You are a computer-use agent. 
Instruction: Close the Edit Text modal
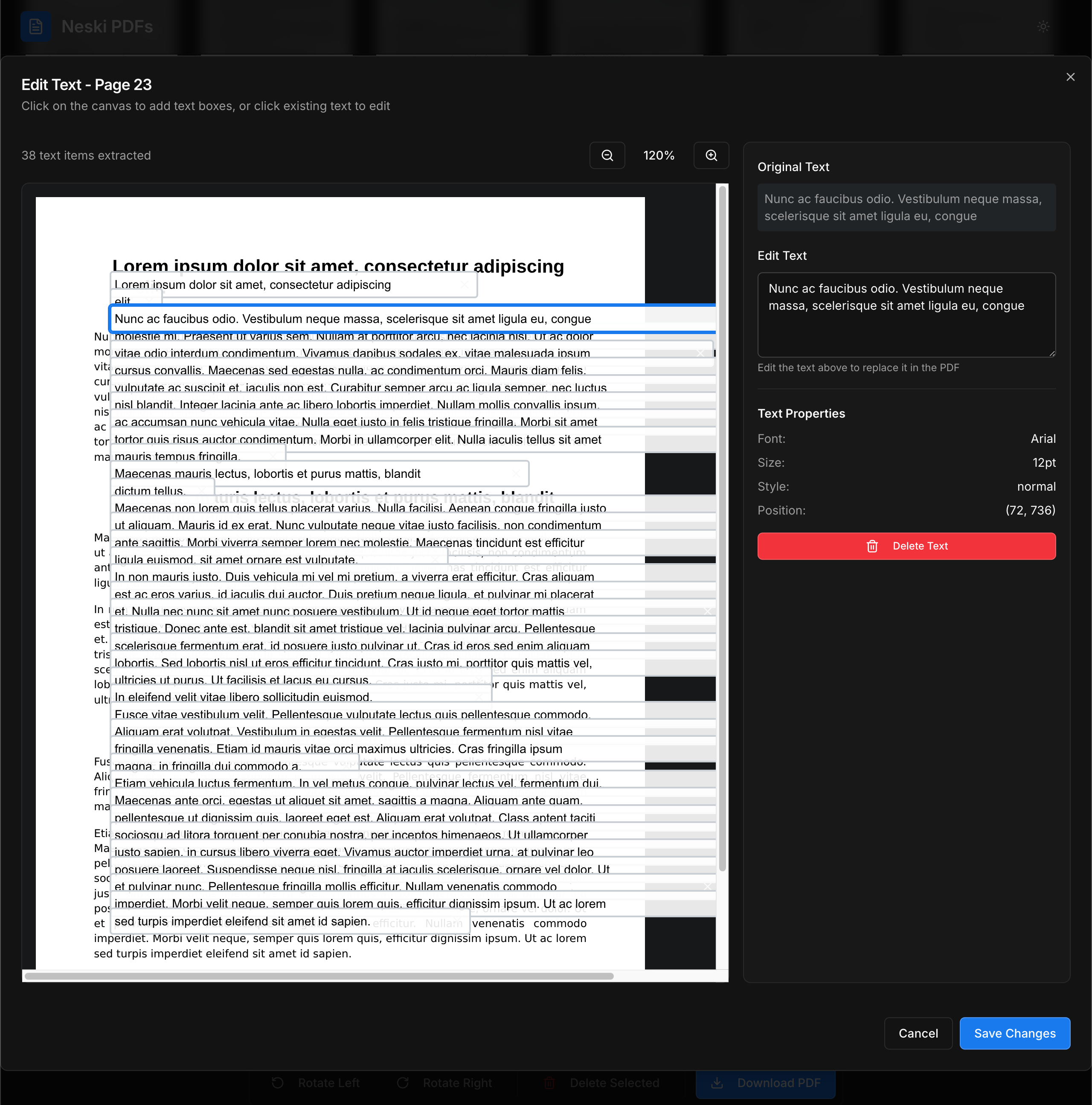(1070, 77)
